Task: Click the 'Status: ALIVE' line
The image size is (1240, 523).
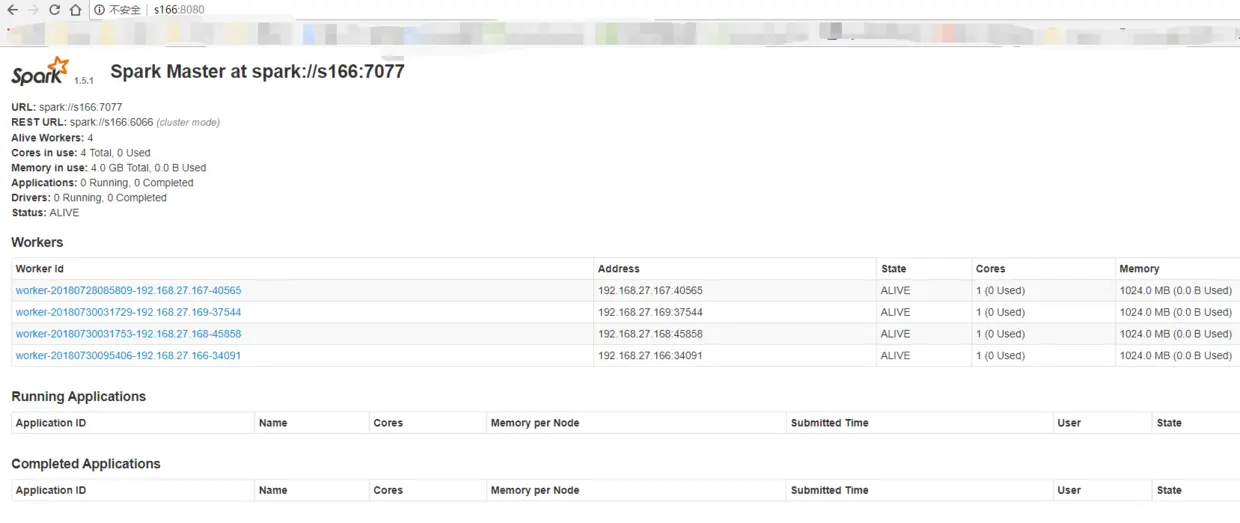Action: pos(45,213)
